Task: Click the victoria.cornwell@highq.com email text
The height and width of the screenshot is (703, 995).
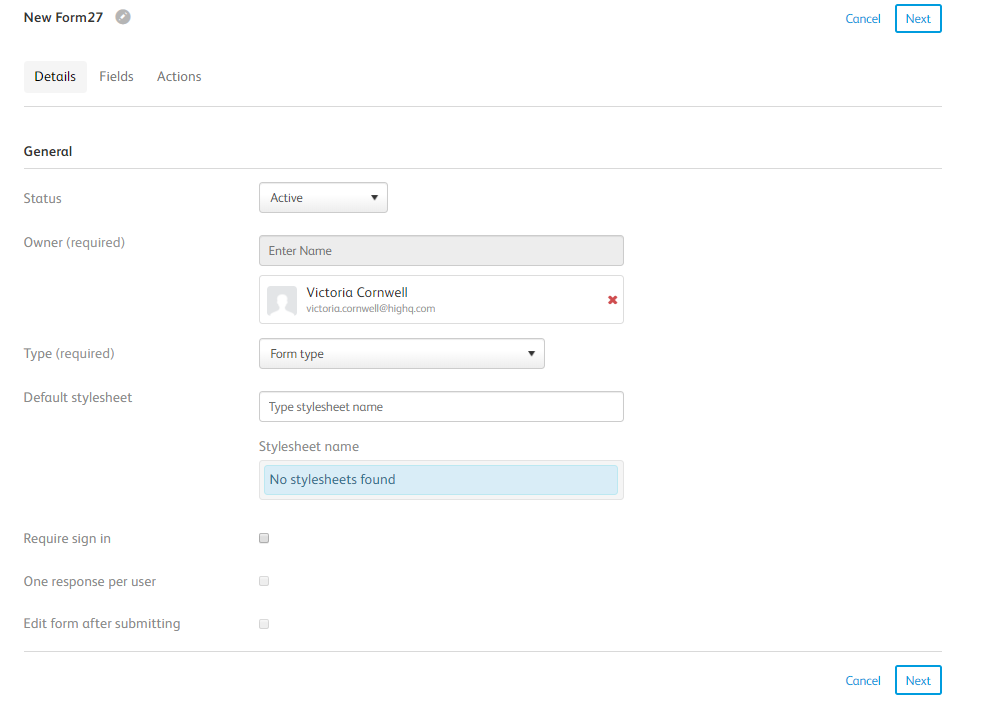Action: coord(370,309)
